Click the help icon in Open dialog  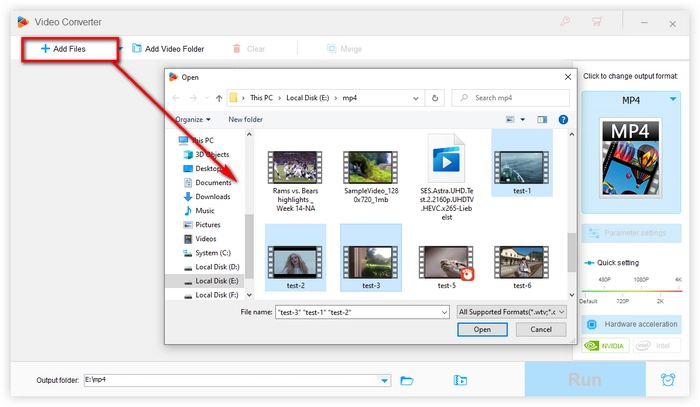(x=563, y=119)
